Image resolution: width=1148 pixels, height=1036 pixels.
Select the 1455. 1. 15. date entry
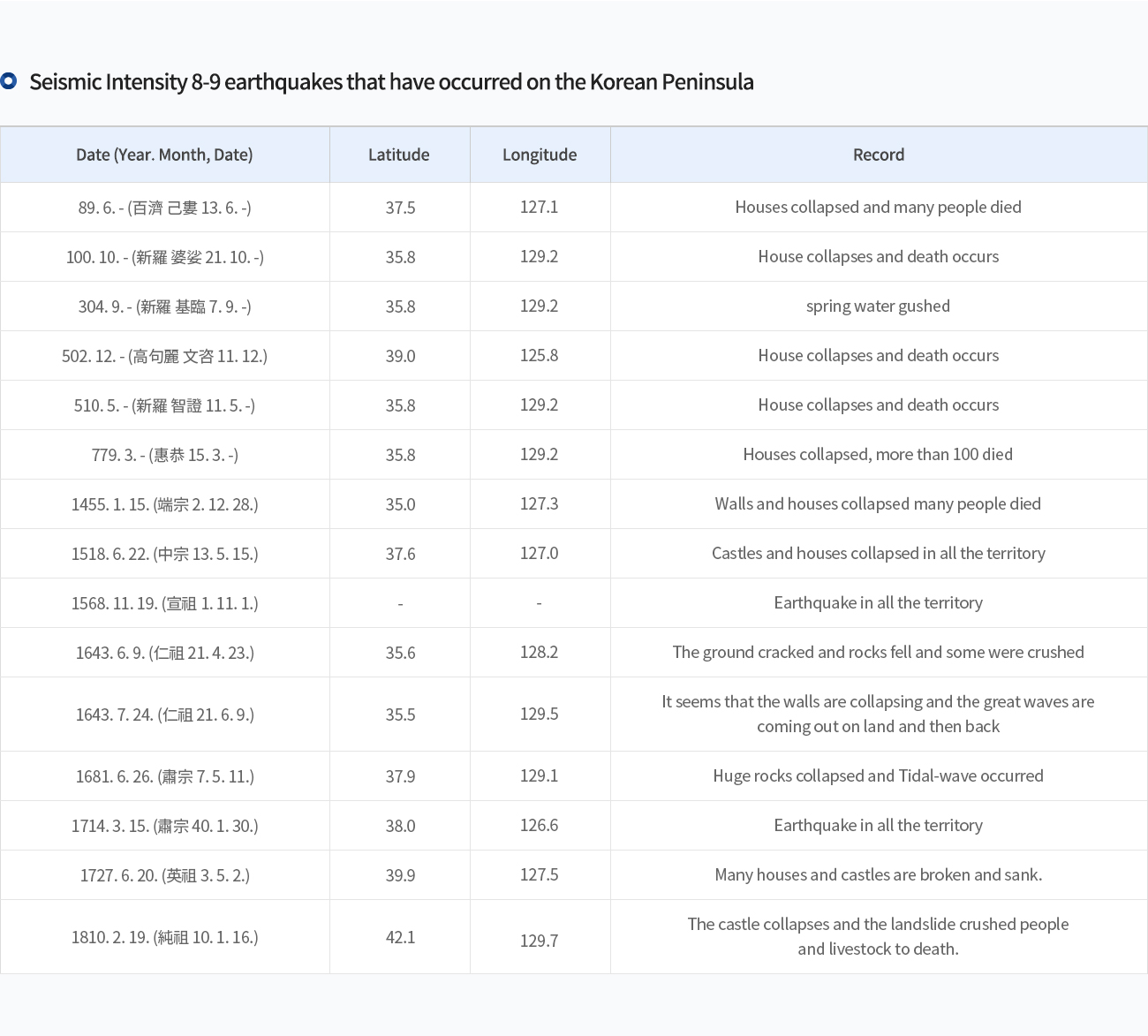tap(164, 504)
